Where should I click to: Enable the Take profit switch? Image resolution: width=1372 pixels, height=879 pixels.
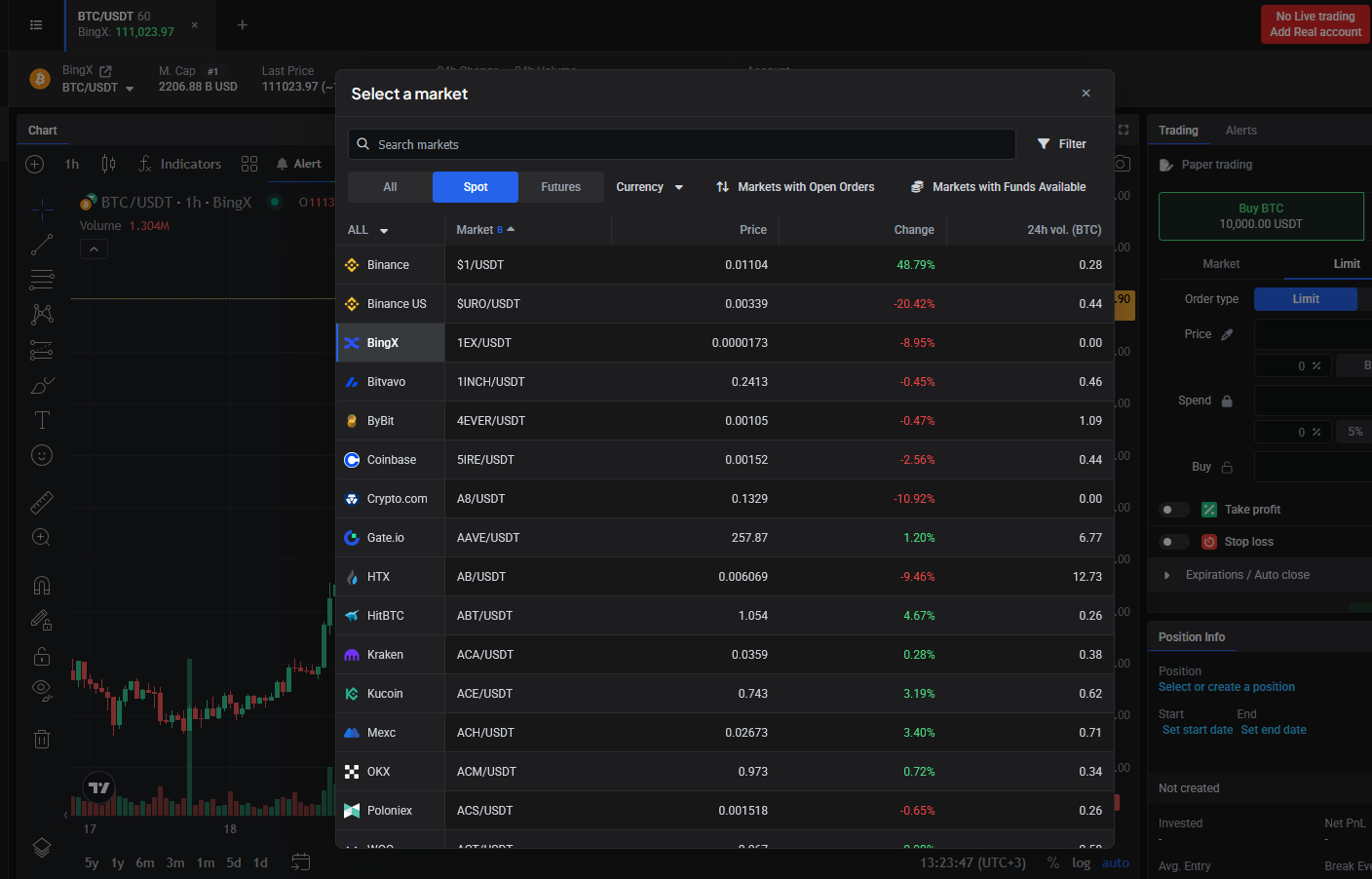click(x=1174, y=510)
